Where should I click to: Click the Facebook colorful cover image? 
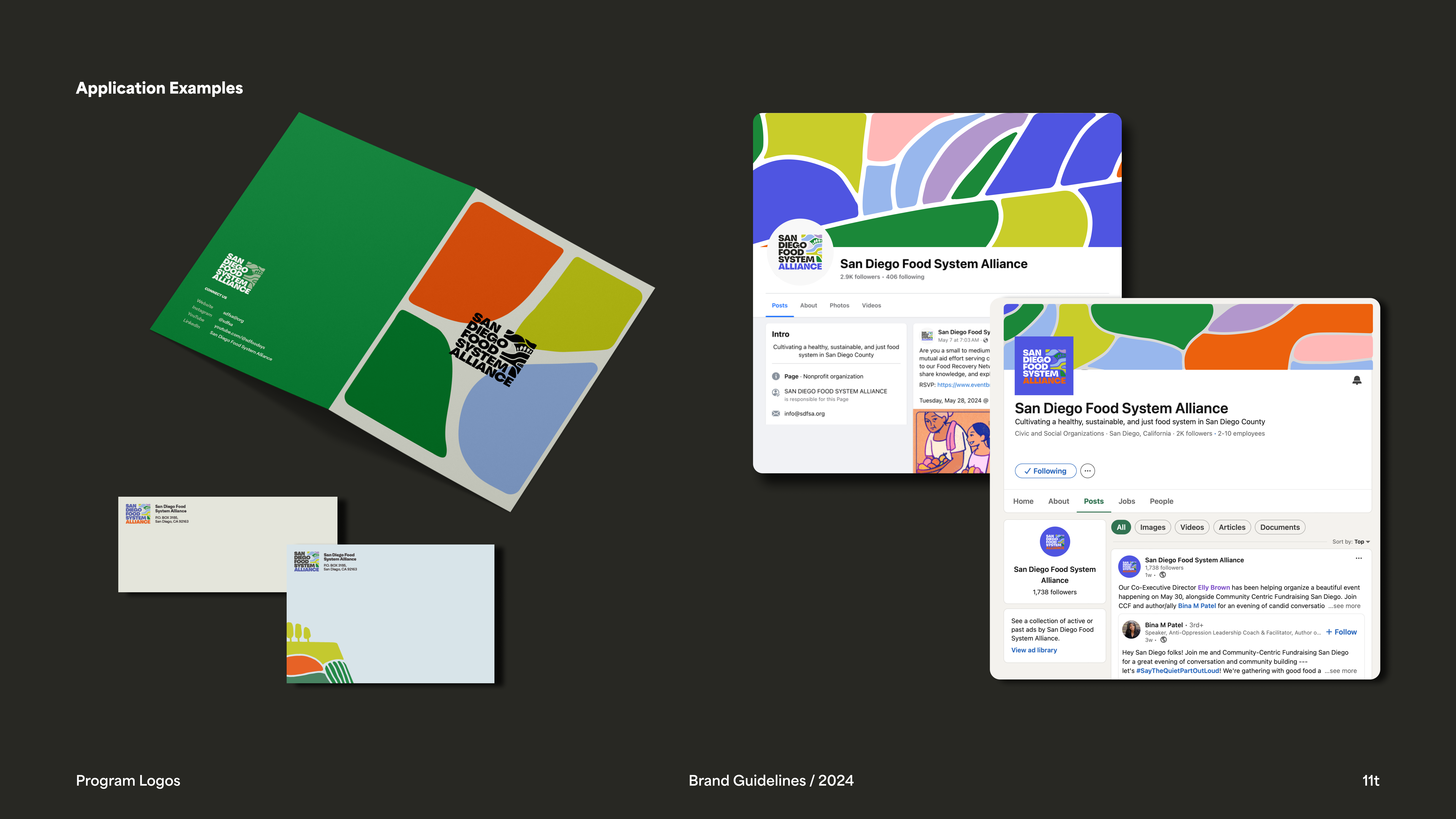pyautogui.click(x=937, y=180)
